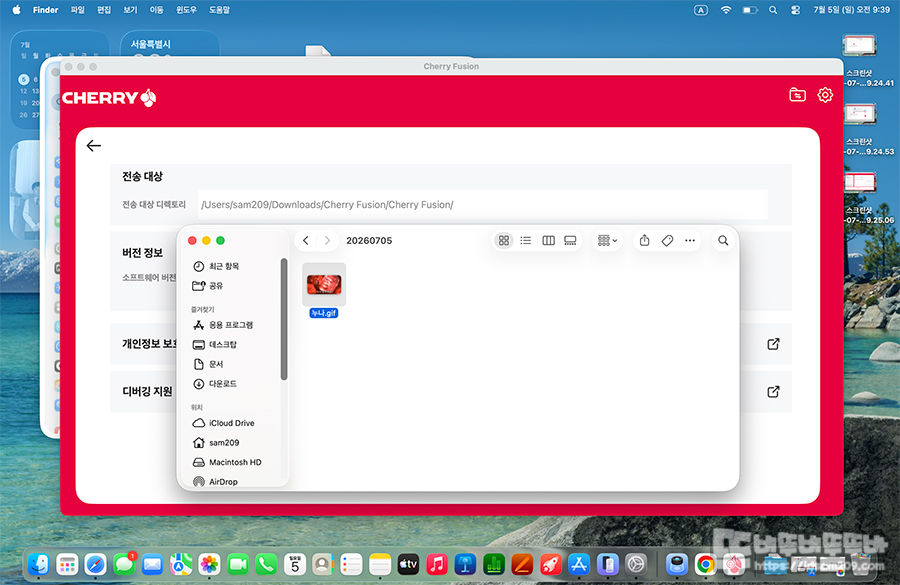Go back with the left arrow in Cherry Fusion

pyautogui.click(x=94, y=146)
